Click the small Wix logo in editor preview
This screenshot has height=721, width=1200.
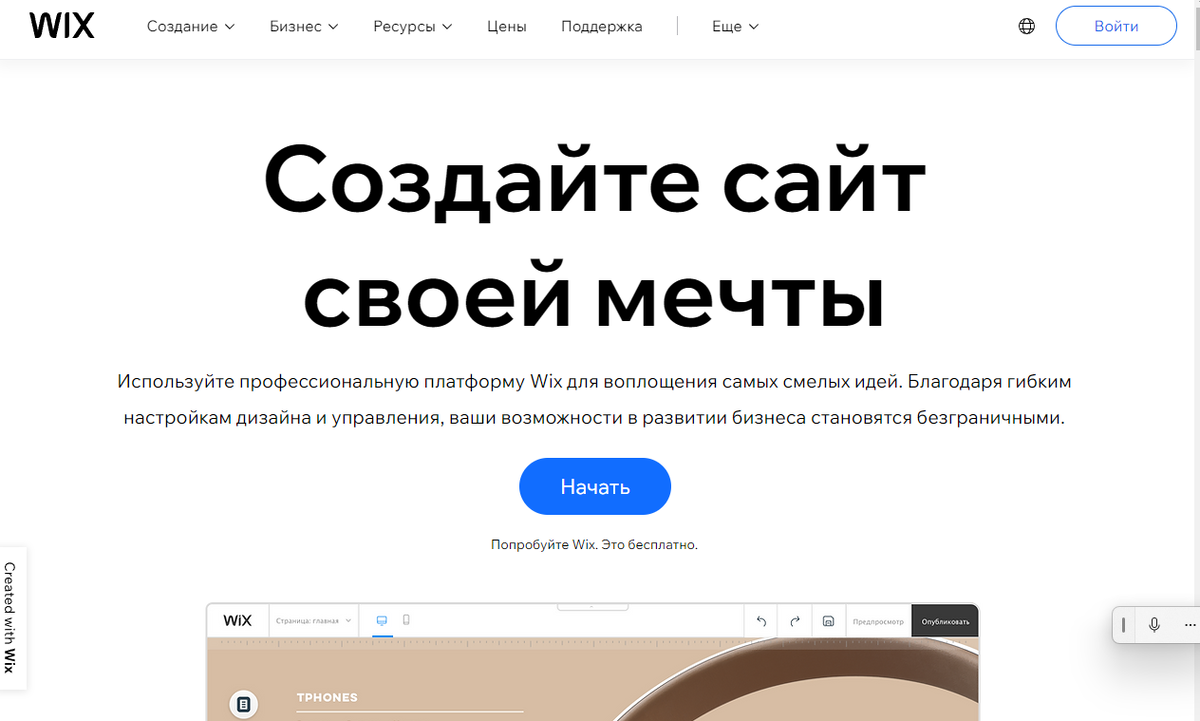point(237,620)
